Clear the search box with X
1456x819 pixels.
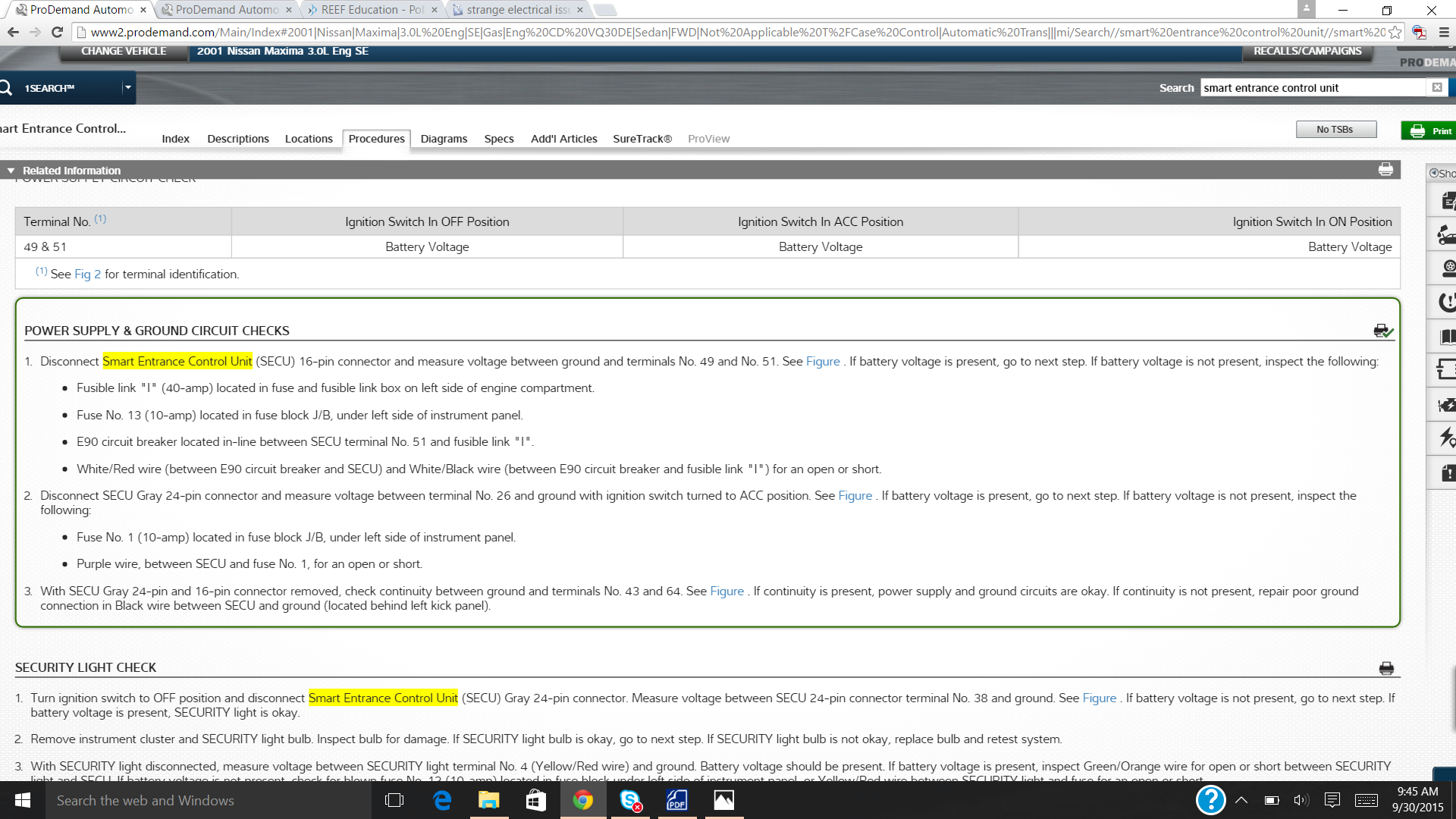pos(1436,88)
